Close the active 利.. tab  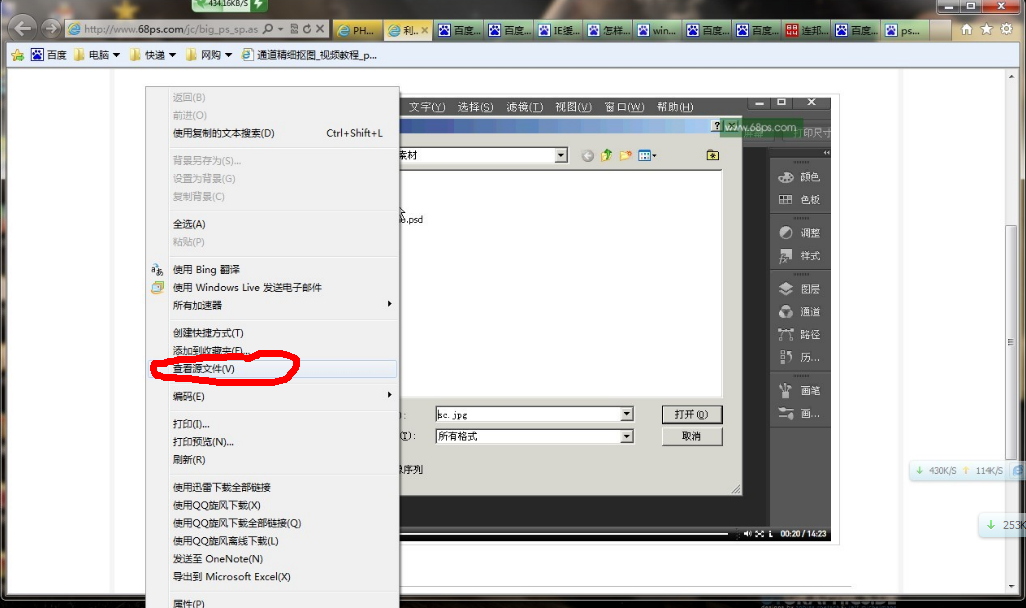click(x=424, y=30)
